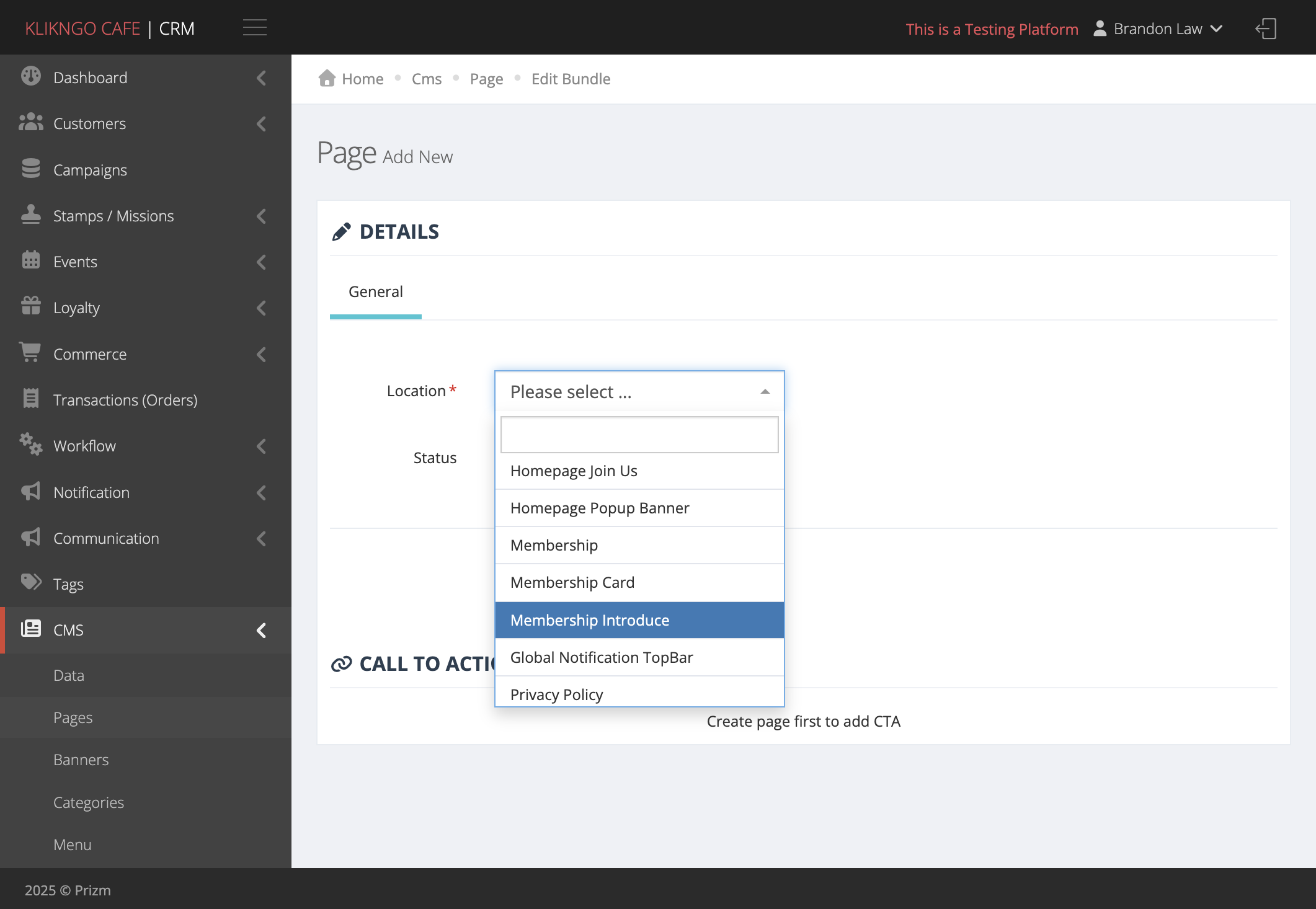Choose the highlighted Membership Introduce option
This screenshot has height=909, width=1316.
[x=639, y=620]
